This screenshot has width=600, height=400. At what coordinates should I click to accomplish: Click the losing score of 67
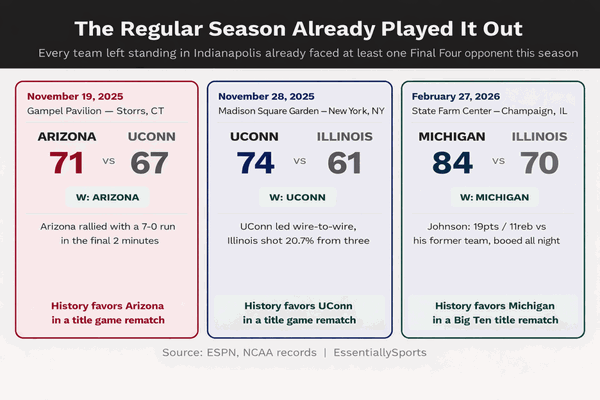tap(148, 162)
